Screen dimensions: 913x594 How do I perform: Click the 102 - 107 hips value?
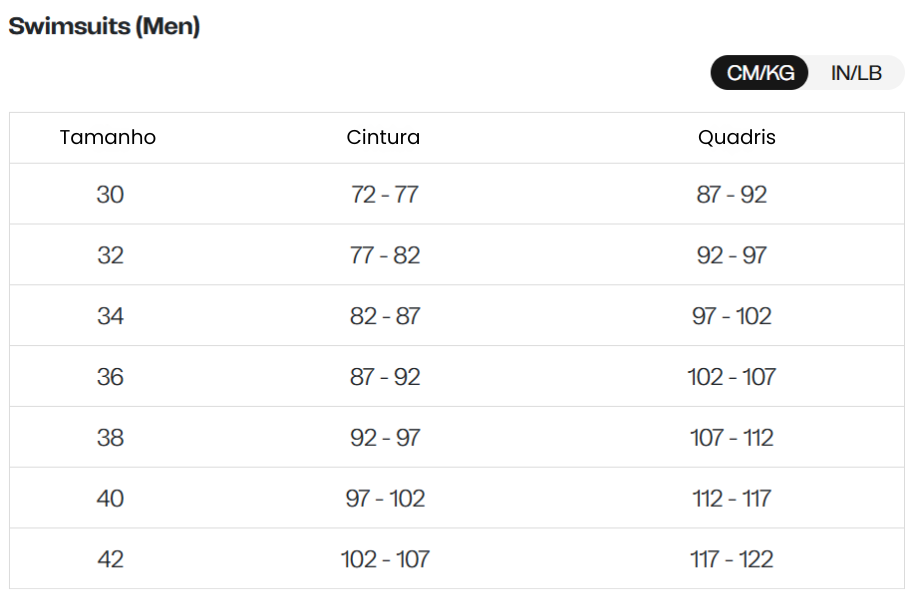tap(731, 377)
